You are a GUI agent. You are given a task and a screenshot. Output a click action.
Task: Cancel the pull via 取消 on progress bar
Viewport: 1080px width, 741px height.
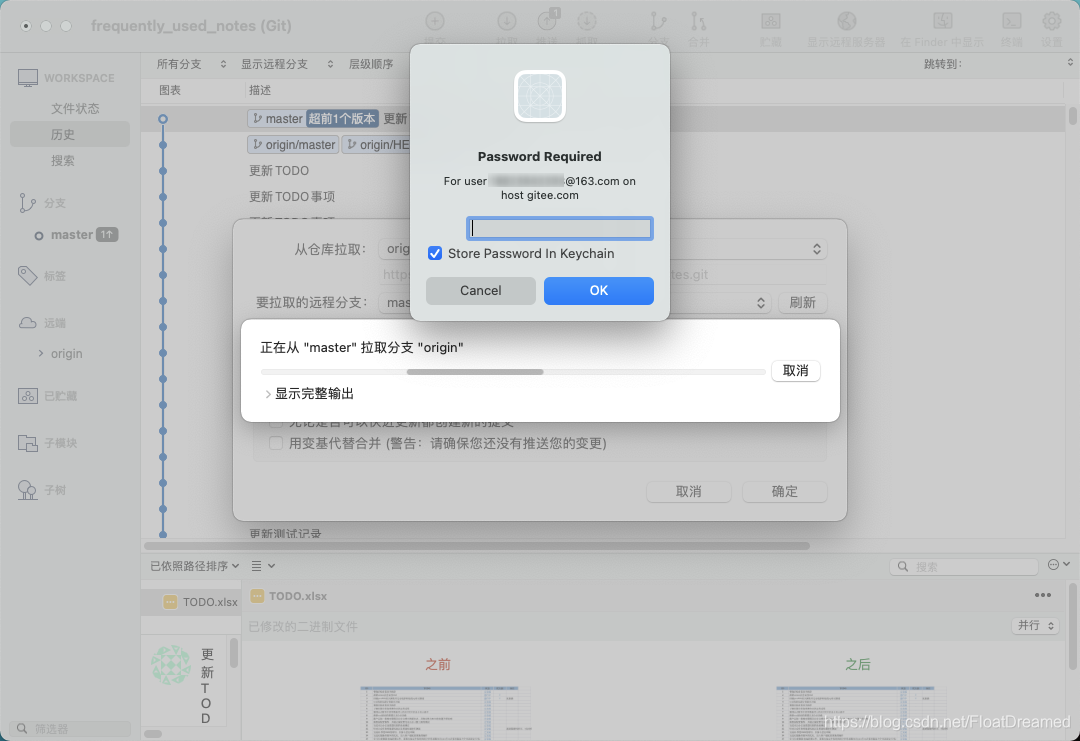click(795, 370)
